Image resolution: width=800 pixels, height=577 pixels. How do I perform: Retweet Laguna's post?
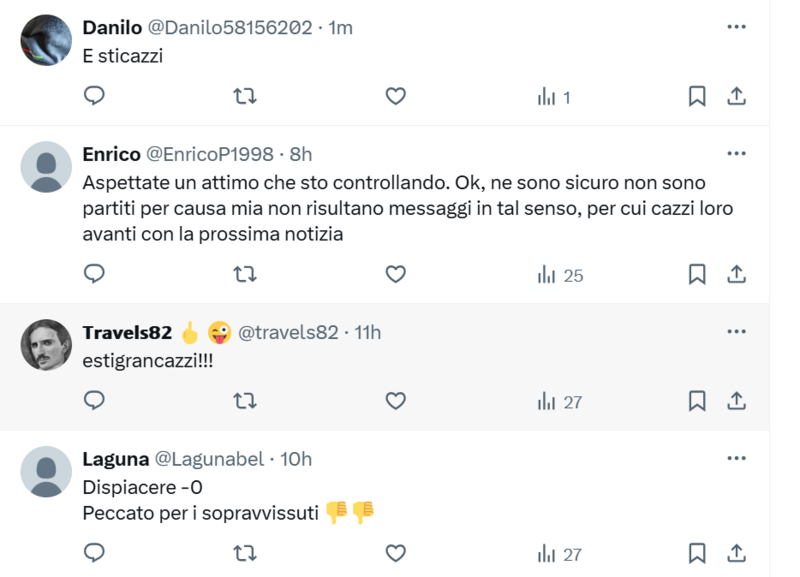[x=244, y=552]
